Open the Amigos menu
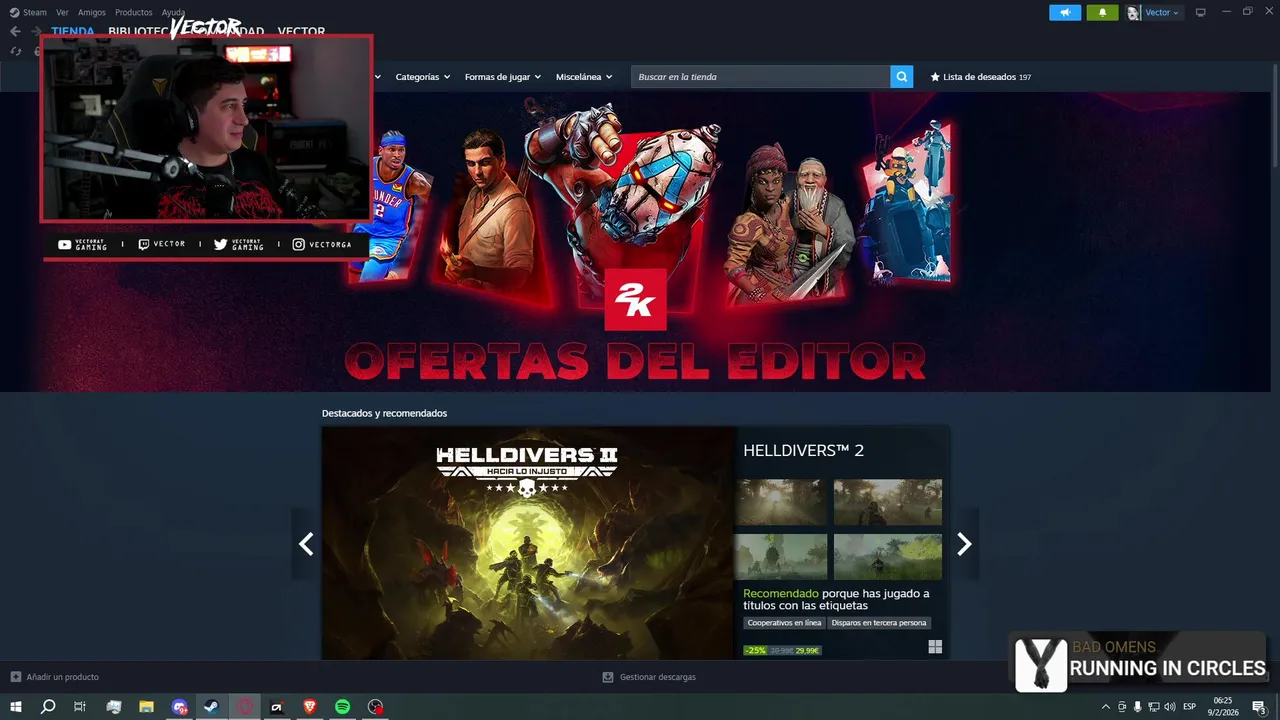 92,12
